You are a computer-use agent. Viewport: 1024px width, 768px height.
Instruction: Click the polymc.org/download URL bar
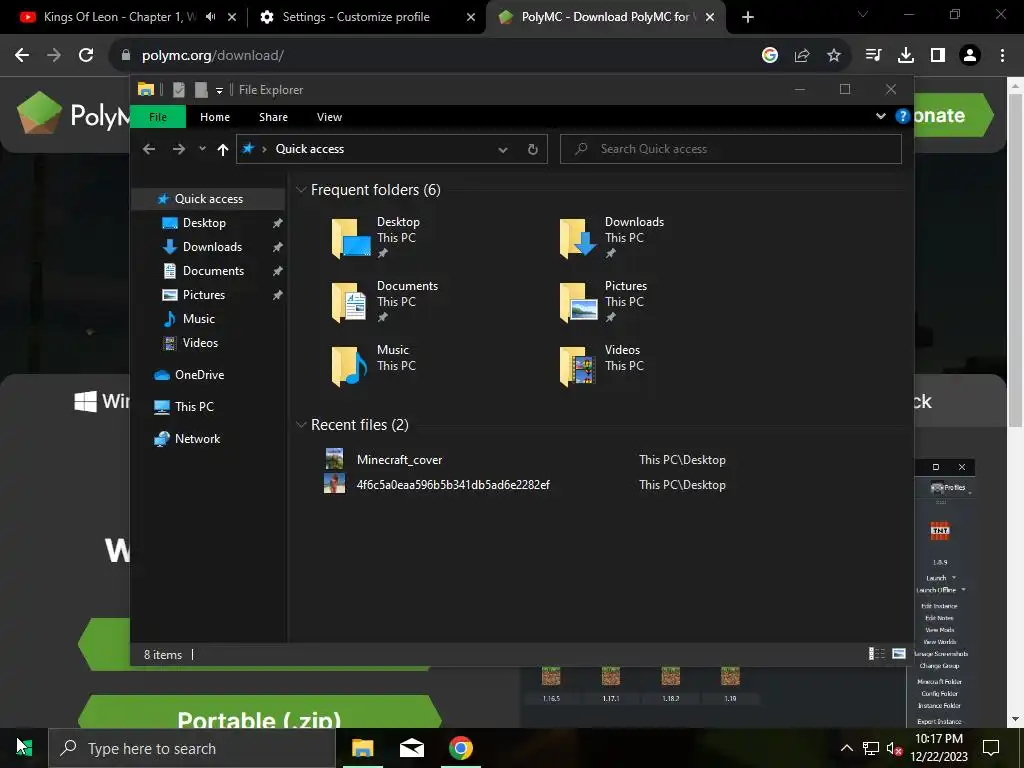click(213, 56)
